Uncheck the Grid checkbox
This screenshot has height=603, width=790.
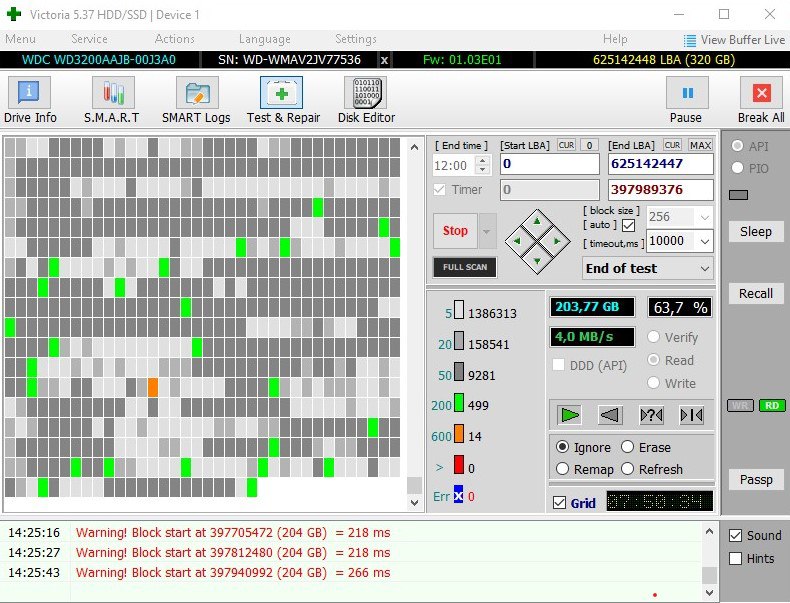click(559, 503)
